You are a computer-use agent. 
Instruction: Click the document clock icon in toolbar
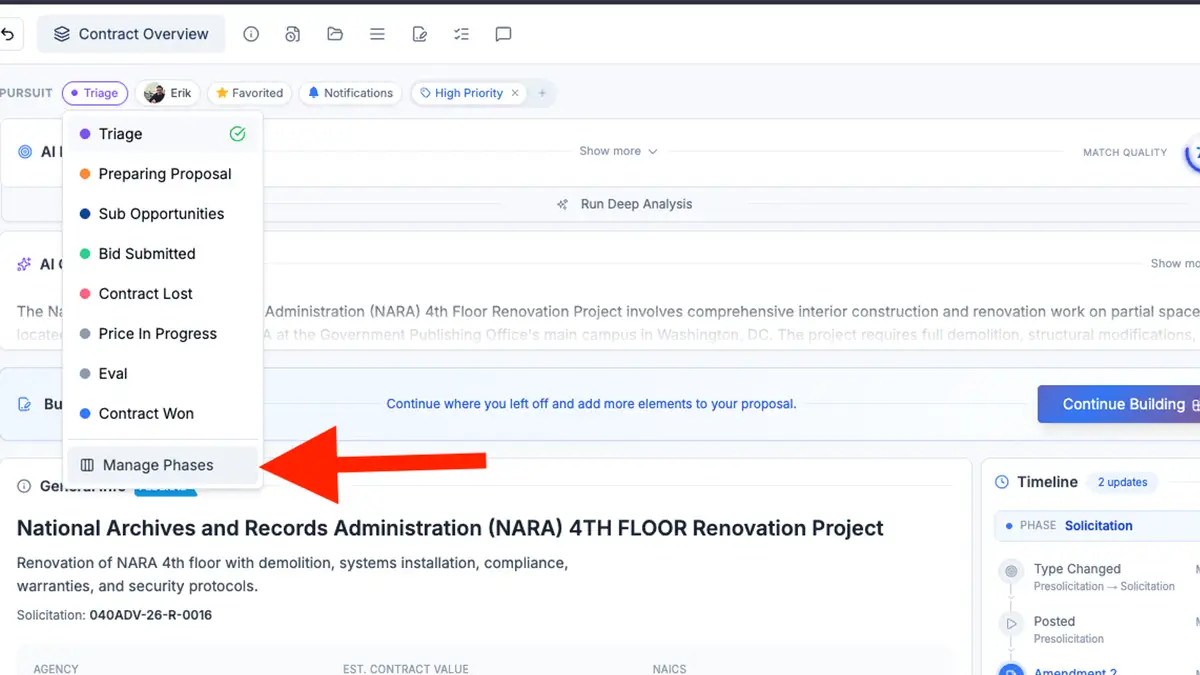(292, 34)
